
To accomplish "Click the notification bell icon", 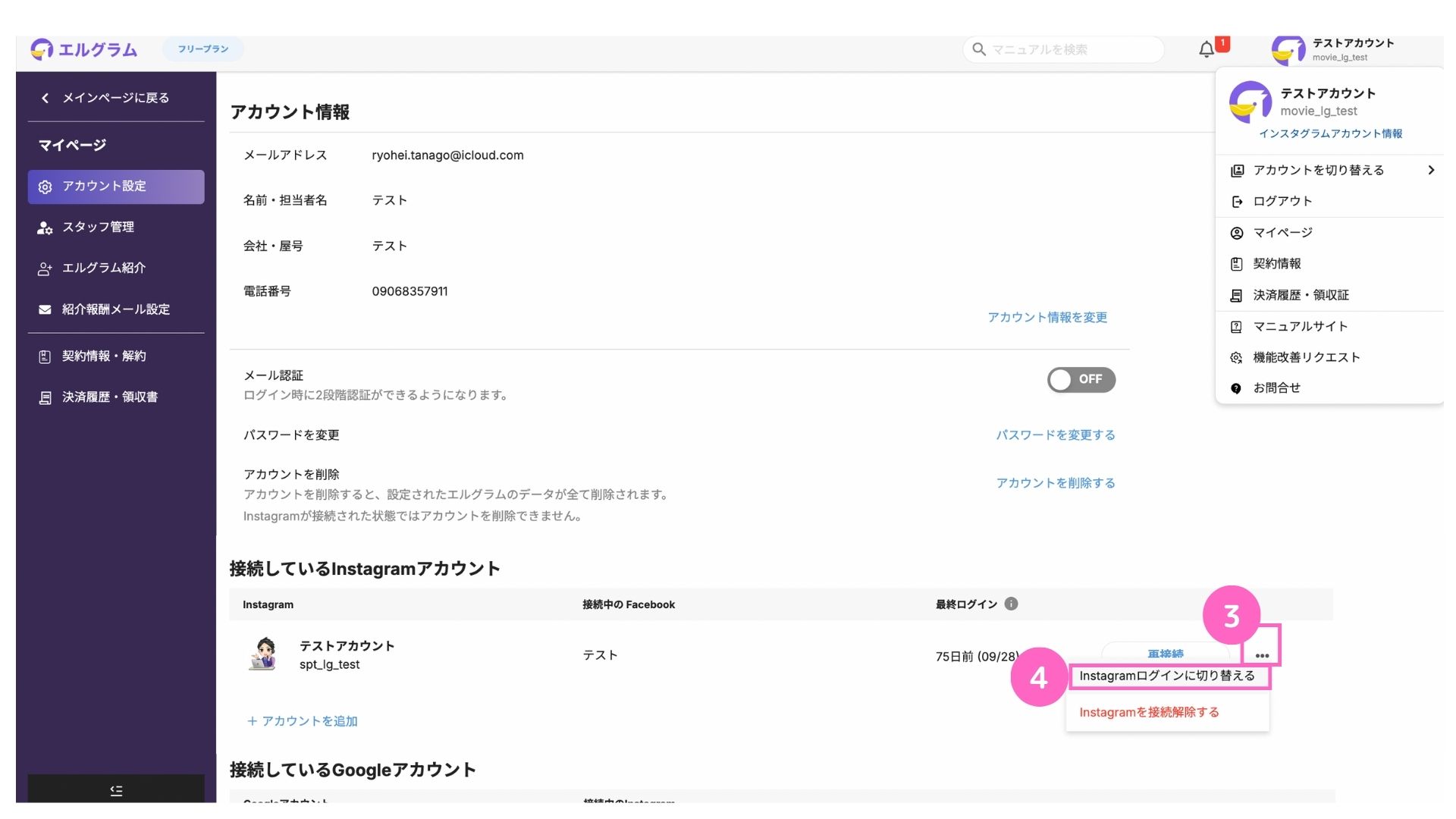I will coord(1206,50).
